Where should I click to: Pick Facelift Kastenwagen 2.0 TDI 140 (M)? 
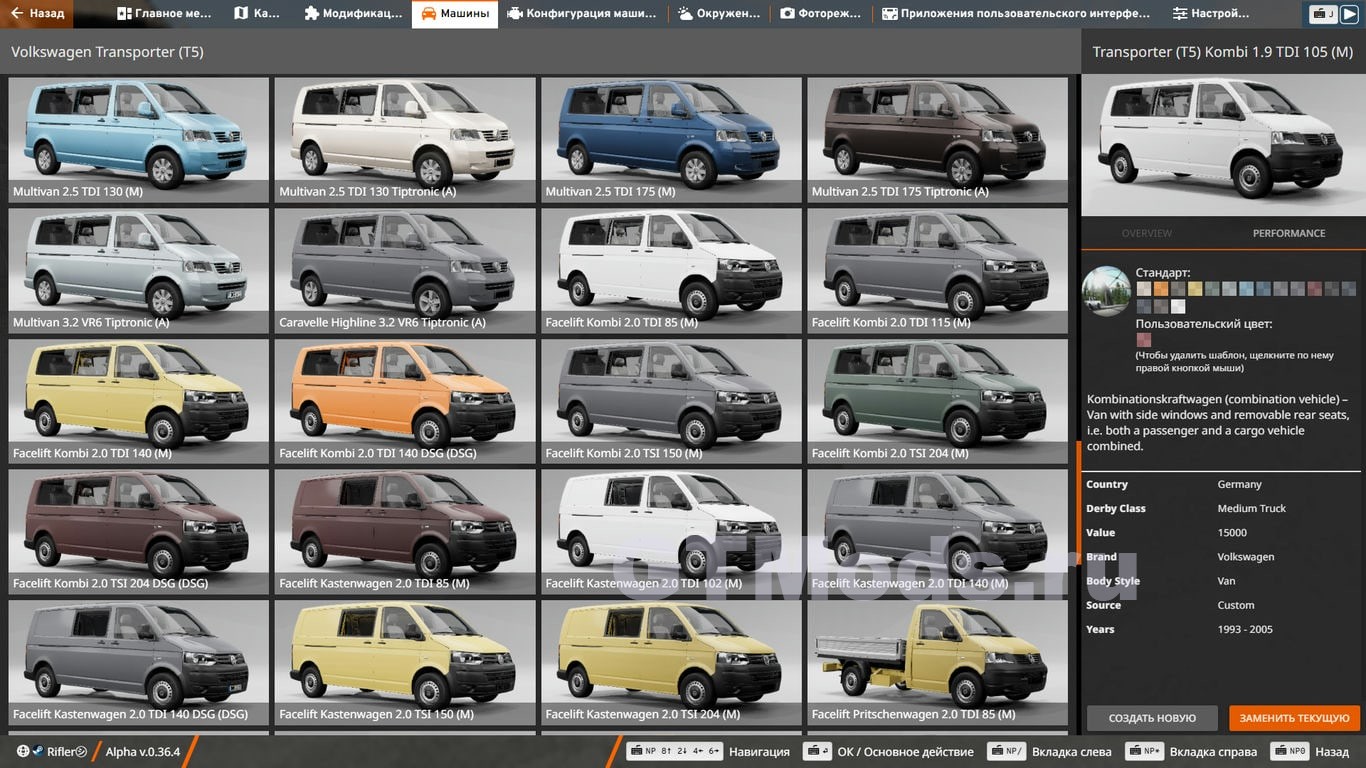tap(938, 532)
